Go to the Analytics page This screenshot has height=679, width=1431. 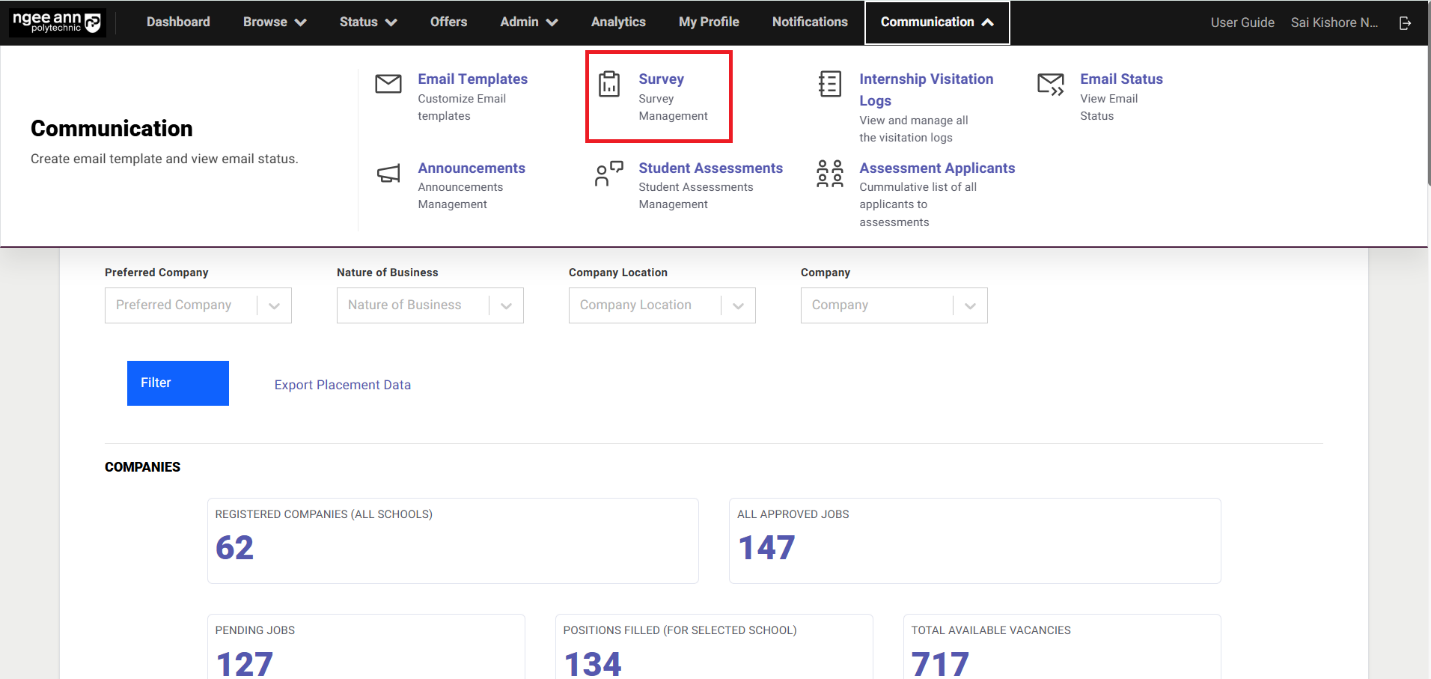coord(618,22)
